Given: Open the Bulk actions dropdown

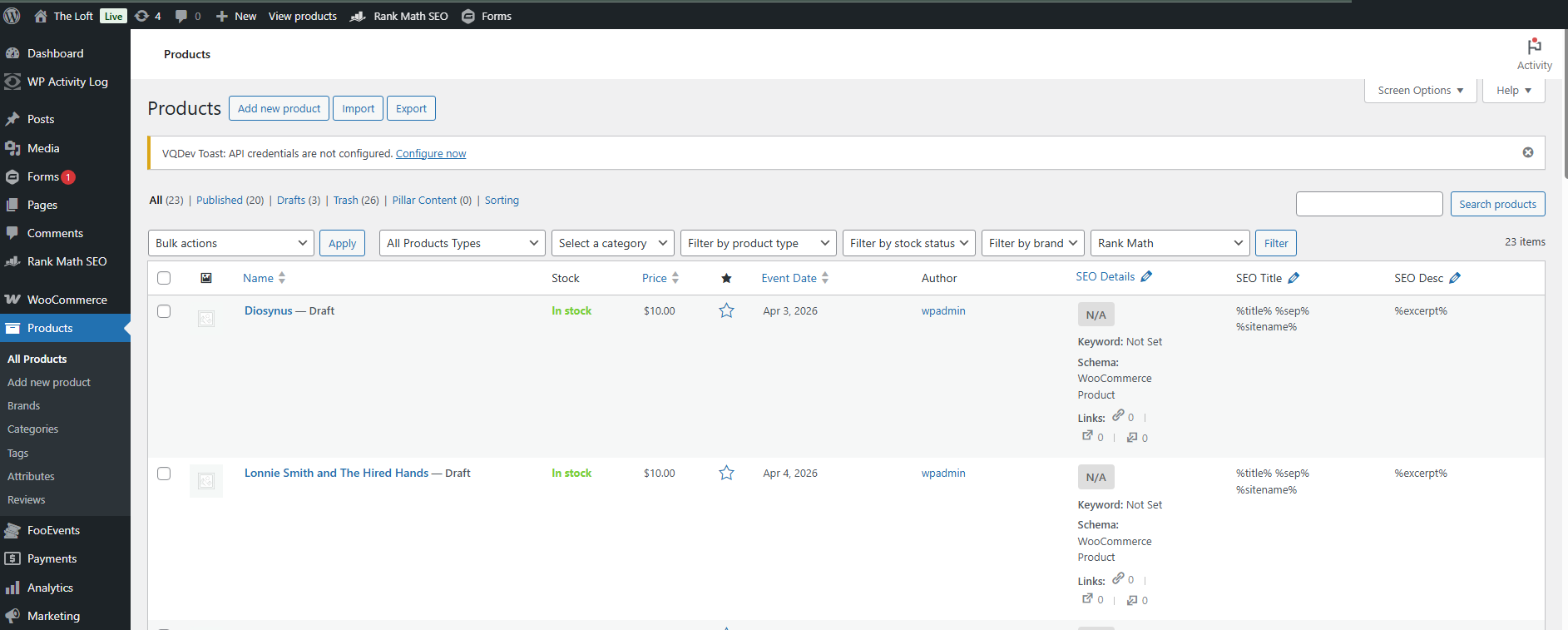Looking at the screenshot, I should 231,243.
